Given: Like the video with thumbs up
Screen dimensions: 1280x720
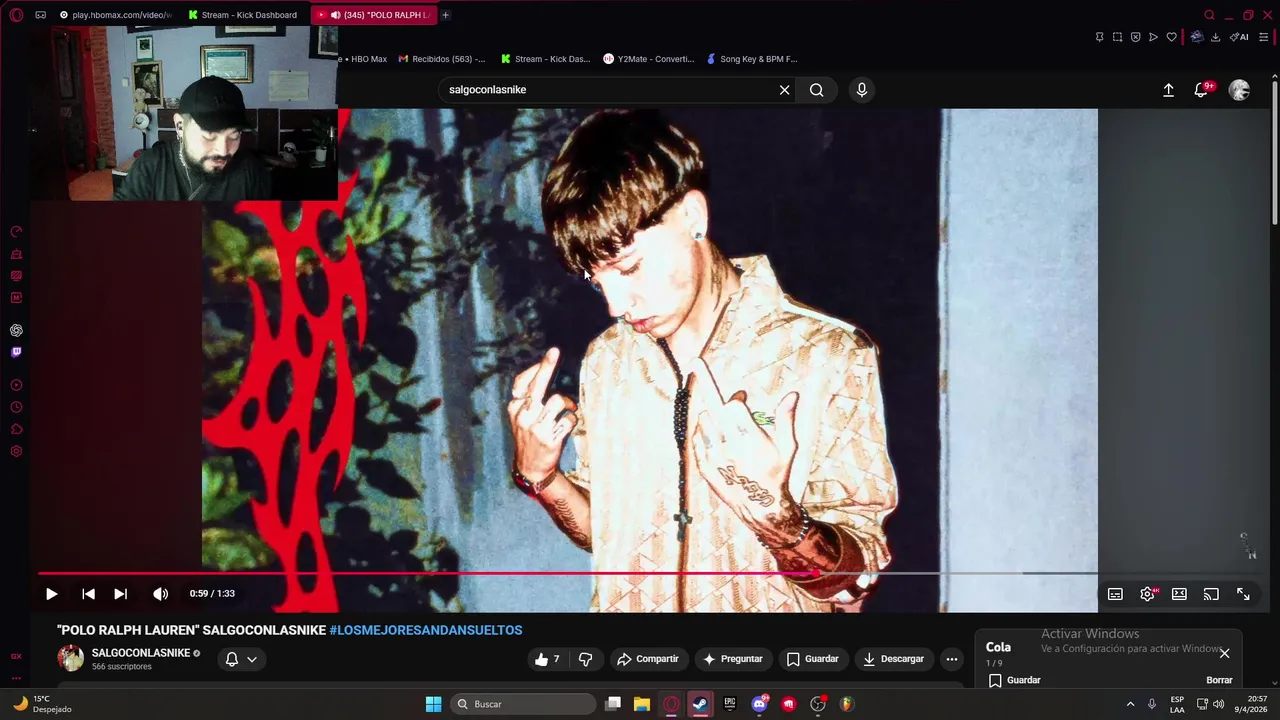Looking at the screenshot, I should point(547,659).
